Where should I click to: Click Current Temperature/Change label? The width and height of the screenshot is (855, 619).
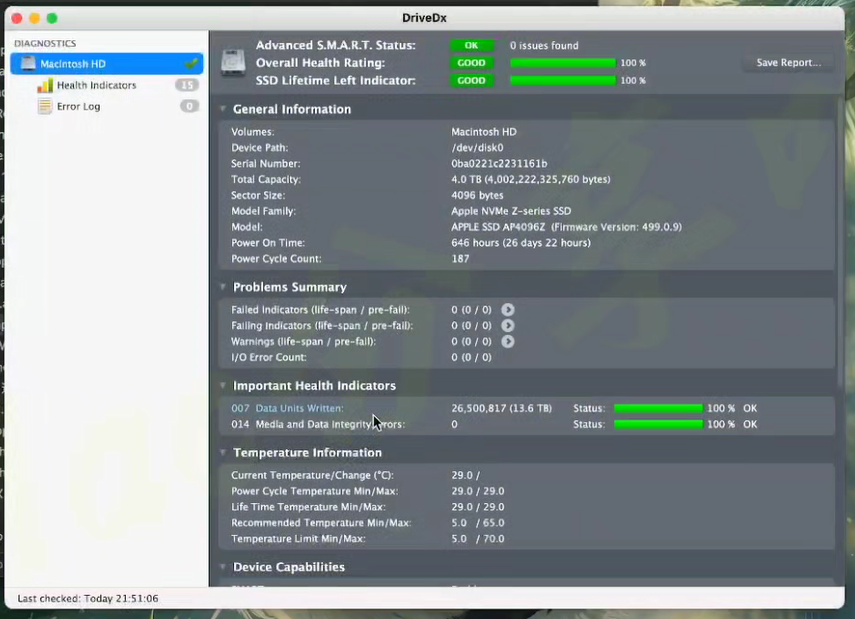point(312,475)
